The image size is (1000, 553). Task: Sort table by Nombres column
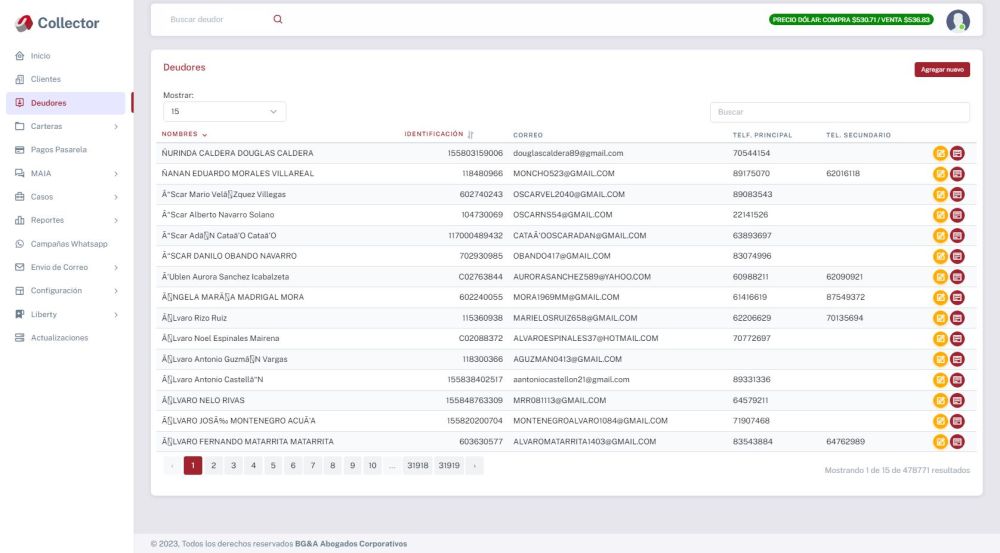(184, 134)
